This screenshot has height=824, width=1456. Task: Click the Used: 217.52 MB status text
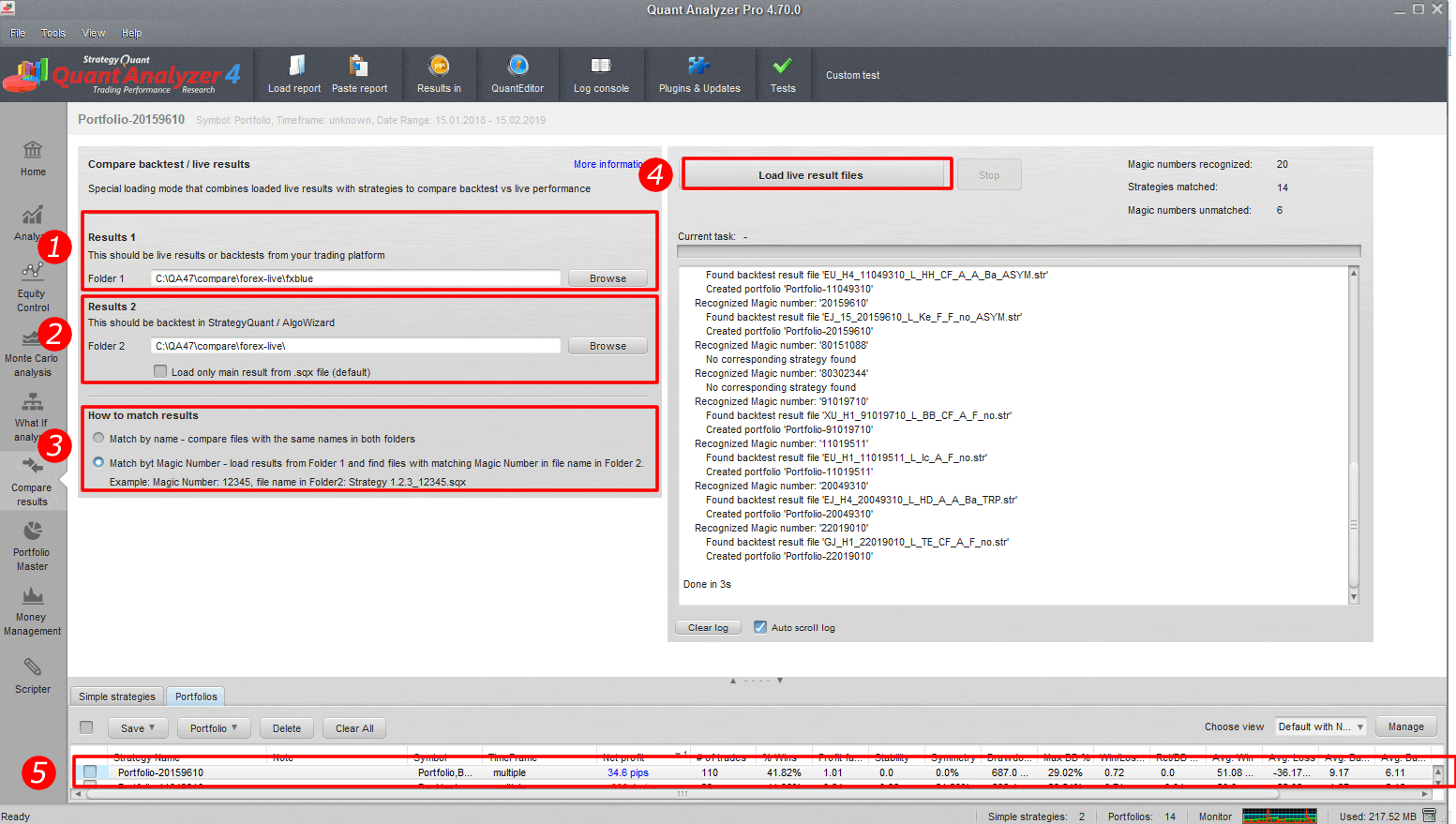(1377, 817)
